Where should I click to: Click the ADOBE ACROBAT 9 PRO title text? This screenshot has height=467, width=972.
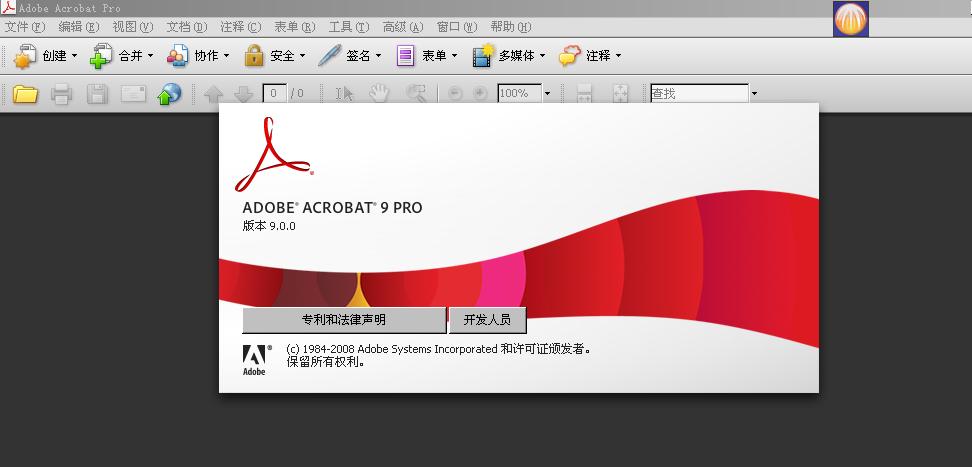[x=332, y=208]
